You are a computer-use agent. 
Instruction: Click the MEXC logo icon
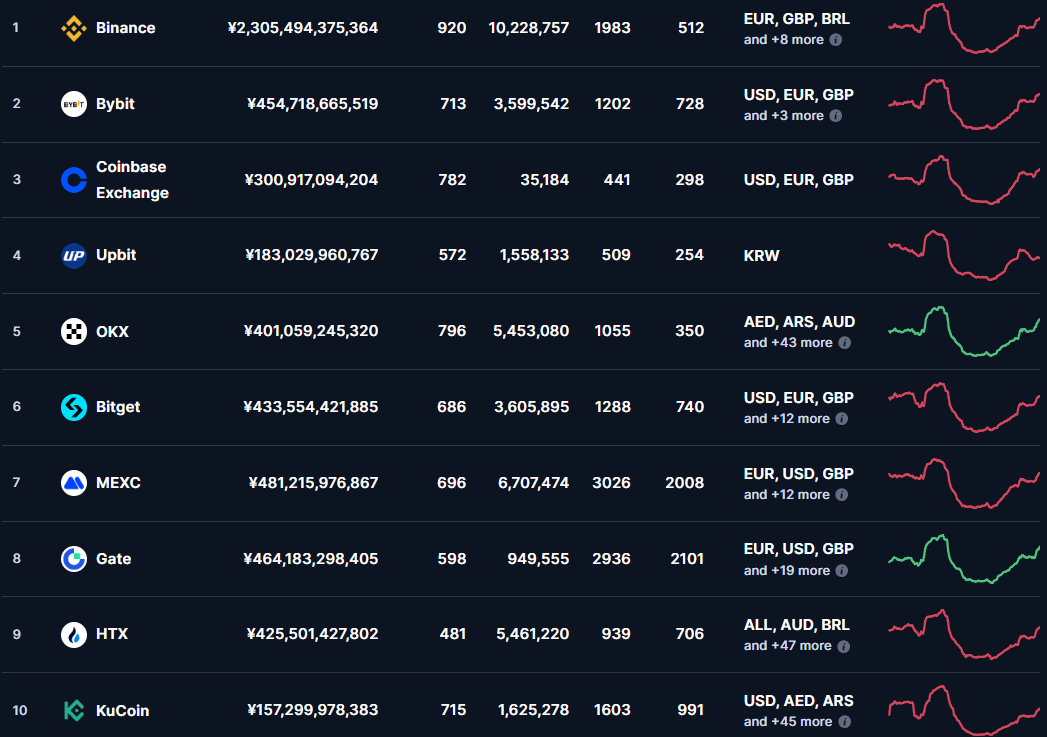[73, 483]
